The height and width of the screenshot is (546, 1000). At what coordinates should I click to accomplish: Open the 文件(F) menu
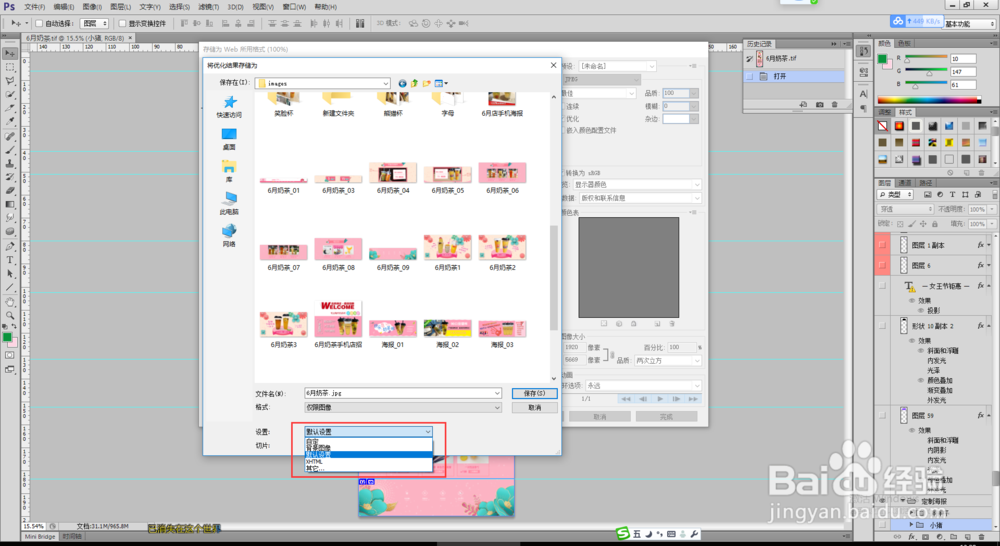pos(34,7)
